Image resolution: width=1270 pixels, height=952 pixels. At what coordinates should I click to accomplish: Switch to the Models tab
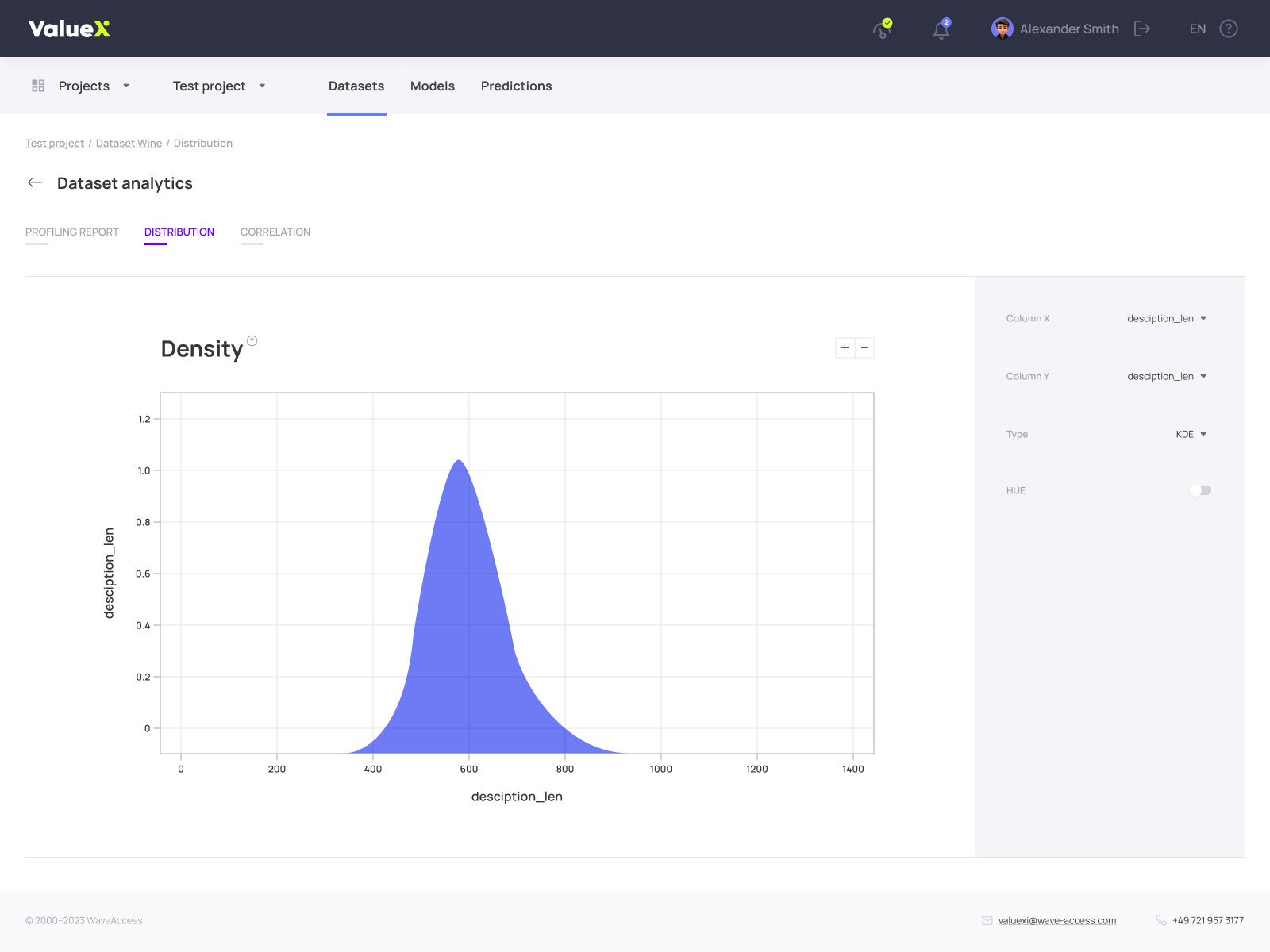click(433, 86)
